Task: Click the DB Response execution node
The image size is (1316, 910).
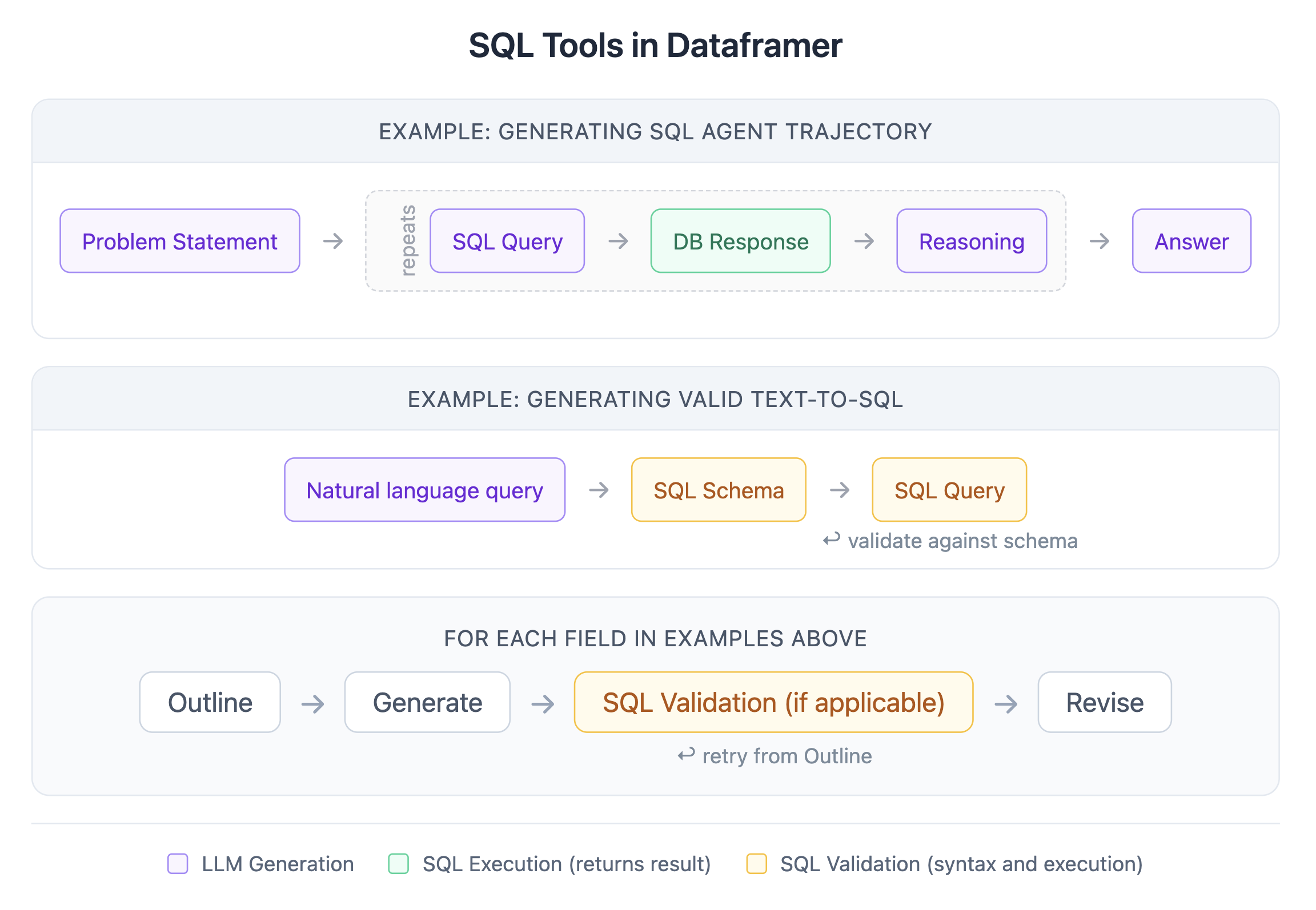Action: tap(740, 240)
